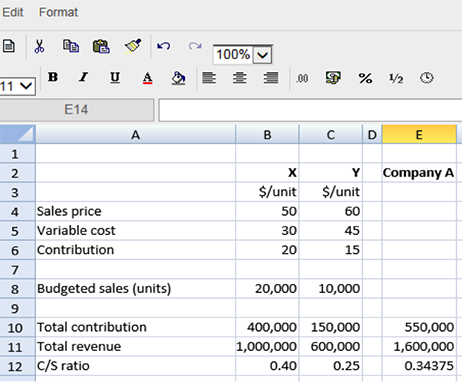Screen dimensions: 462x382
Task: Apply currency format with the money icon
Action: [333, 78]
